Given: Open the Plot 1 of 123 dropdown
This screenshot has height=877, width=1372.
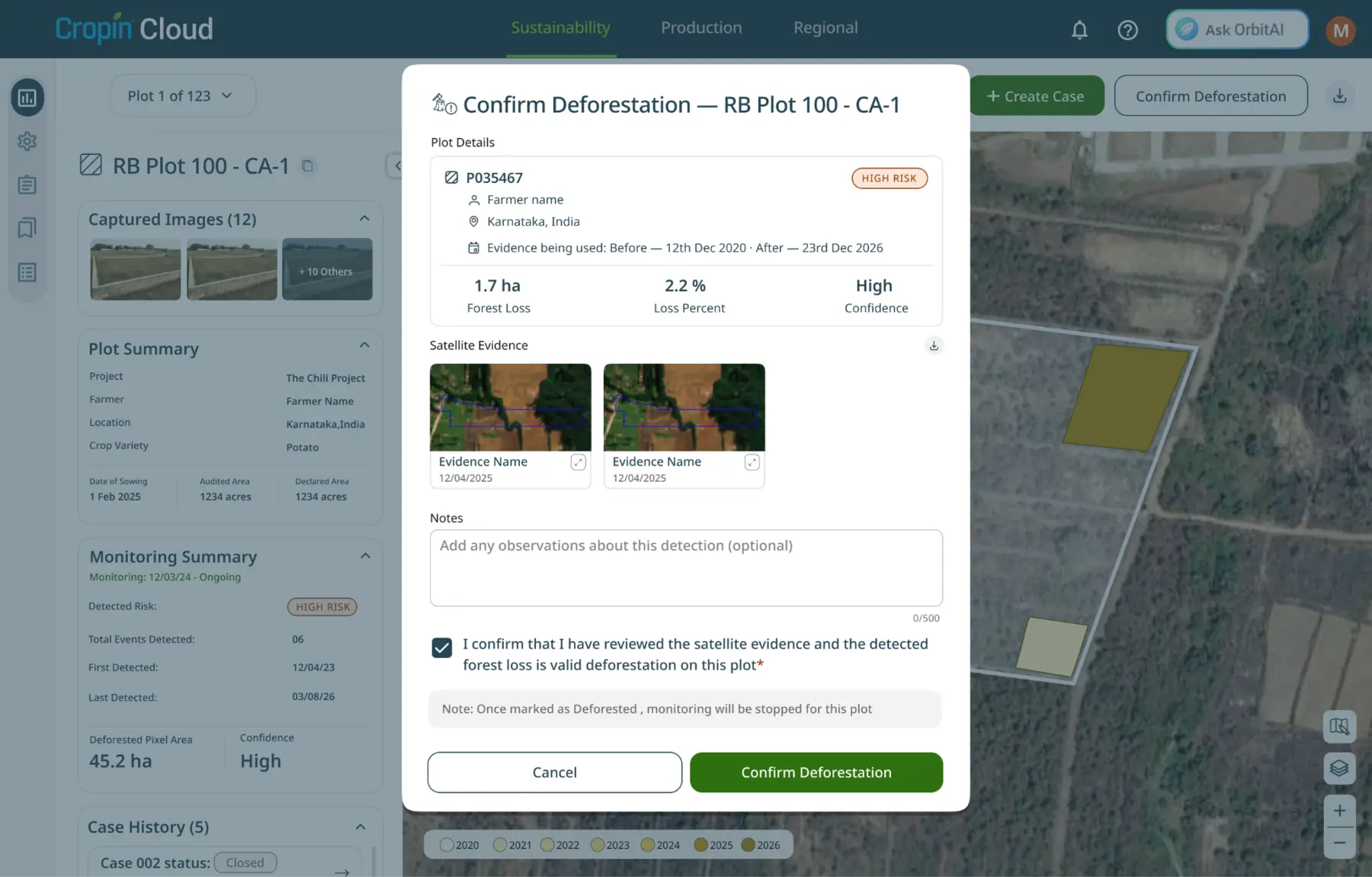Looking at the screenshot, I should click(x=182, y=95).
